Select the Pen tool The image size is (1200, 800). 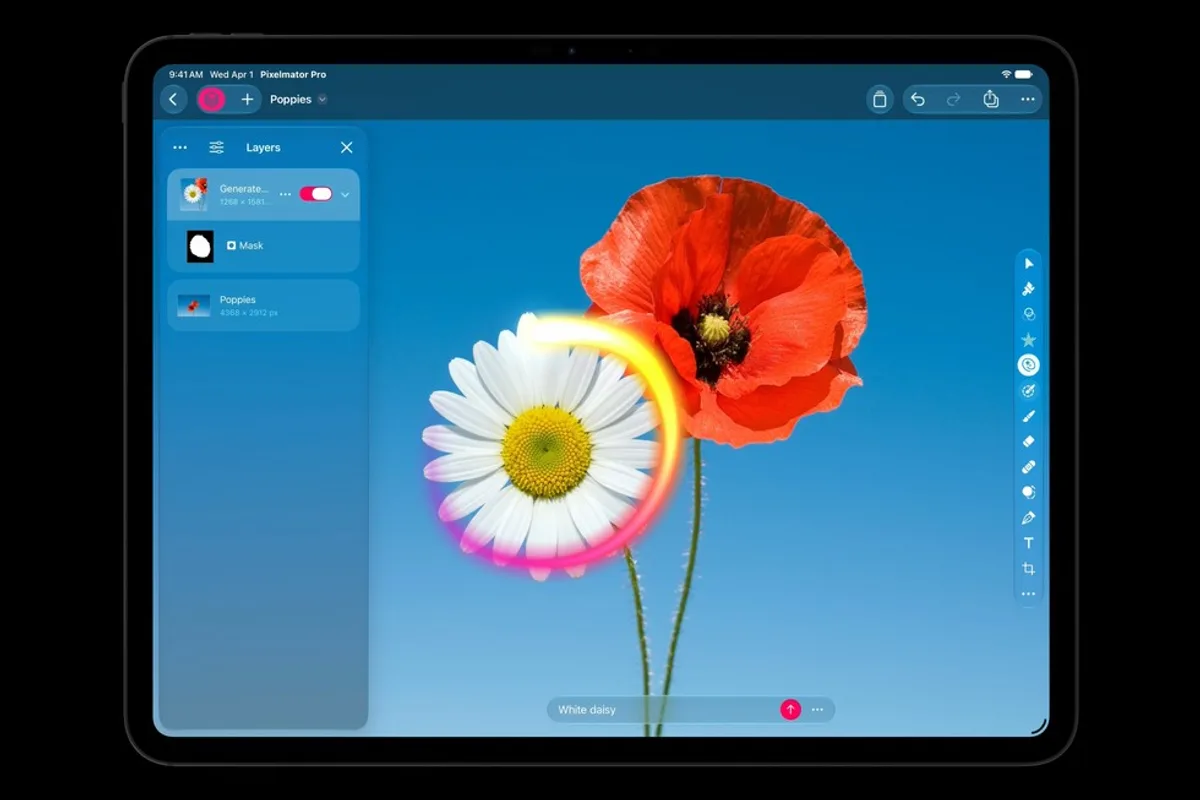[x=1028, y=518]
